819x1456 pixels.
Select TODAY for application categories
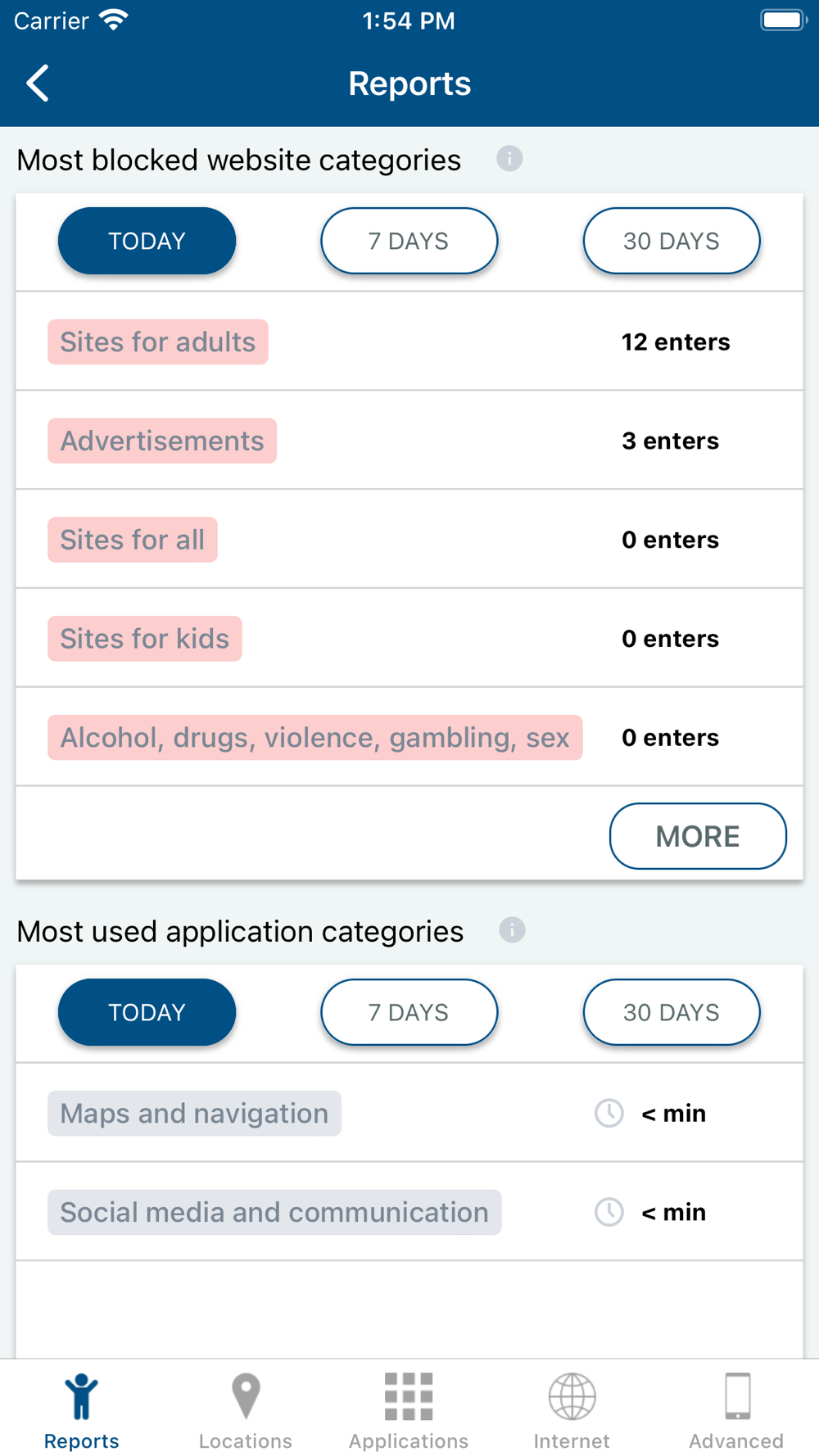147,1012
